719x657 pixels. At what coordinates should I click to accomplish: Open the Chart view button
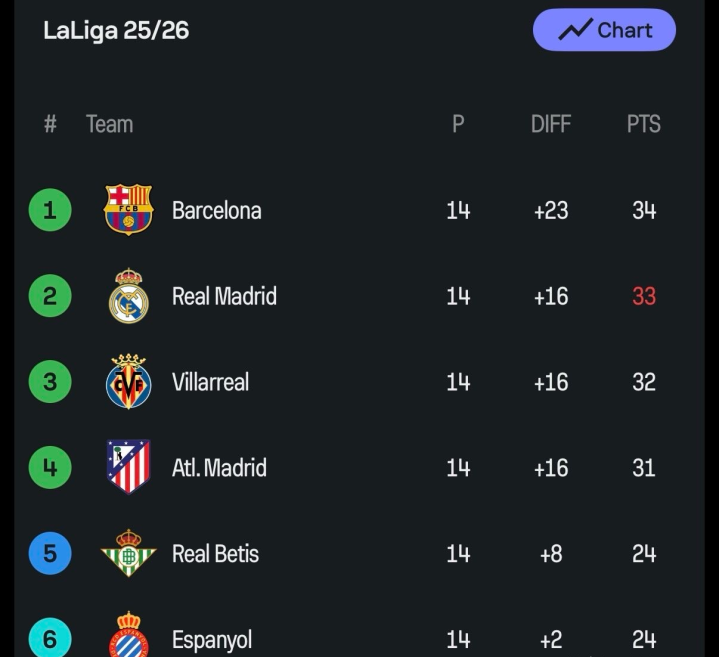tap(604, 30)
